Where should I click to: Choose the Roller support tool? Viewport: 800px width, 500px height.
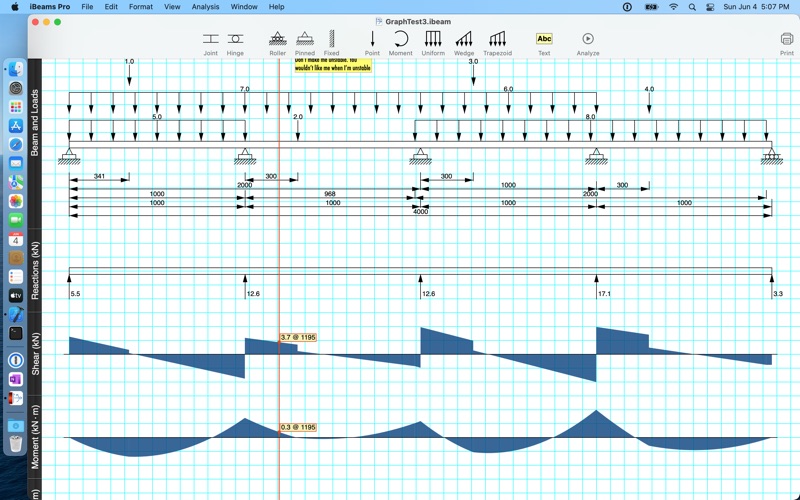click(x=278, y=43)
